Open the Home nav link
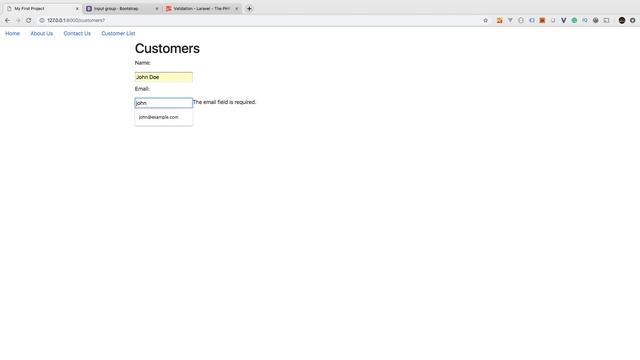This screenshot has width=640, height=360. 12,33
